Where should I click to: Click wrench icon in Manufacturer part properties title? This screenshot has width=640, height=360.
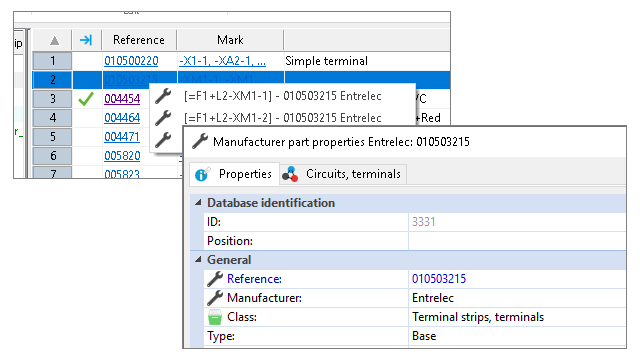pyautogui.click(x=200, y=142)
